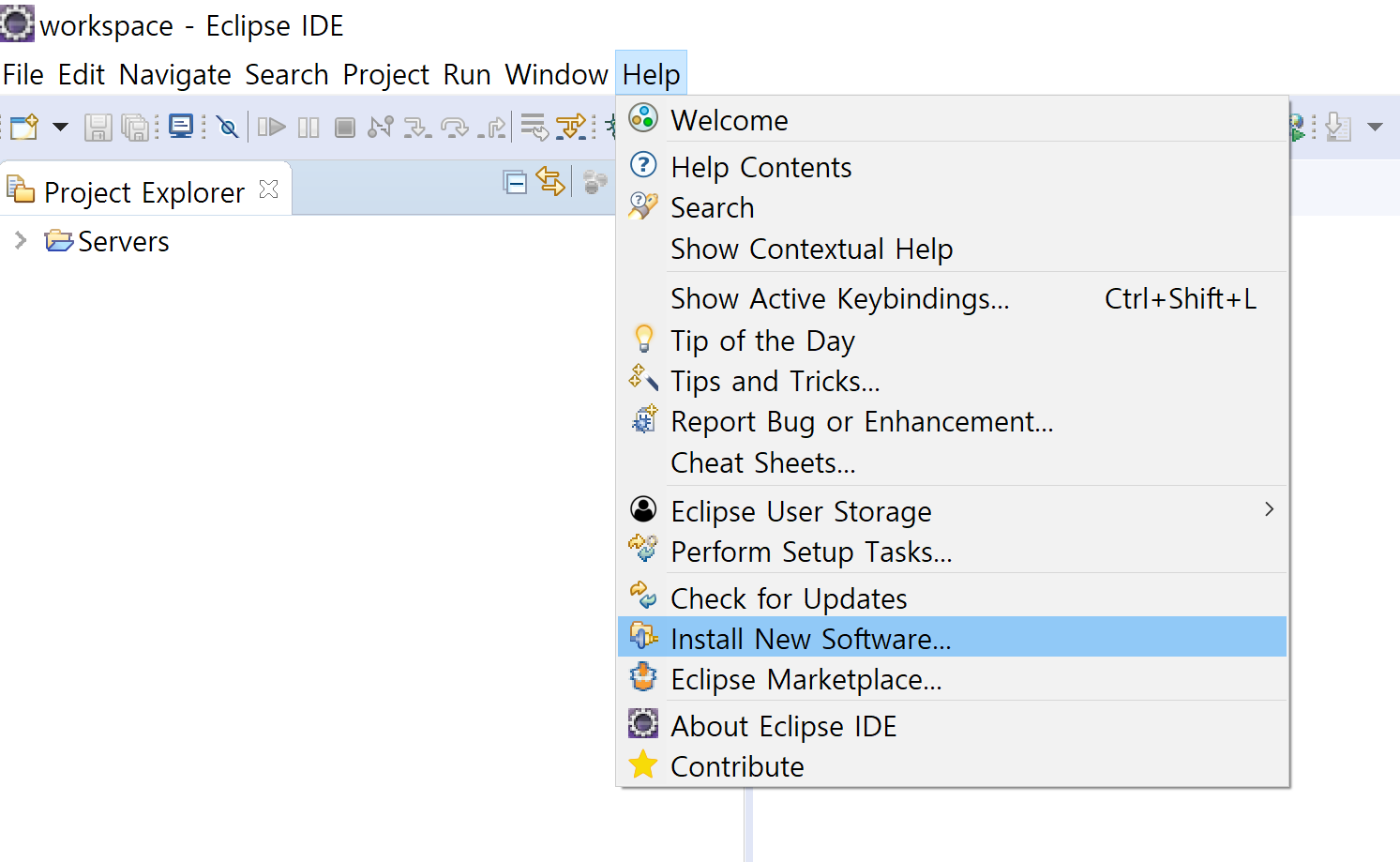Click the Terminate stop icon
1400x862 pixels.
(345, 127)
